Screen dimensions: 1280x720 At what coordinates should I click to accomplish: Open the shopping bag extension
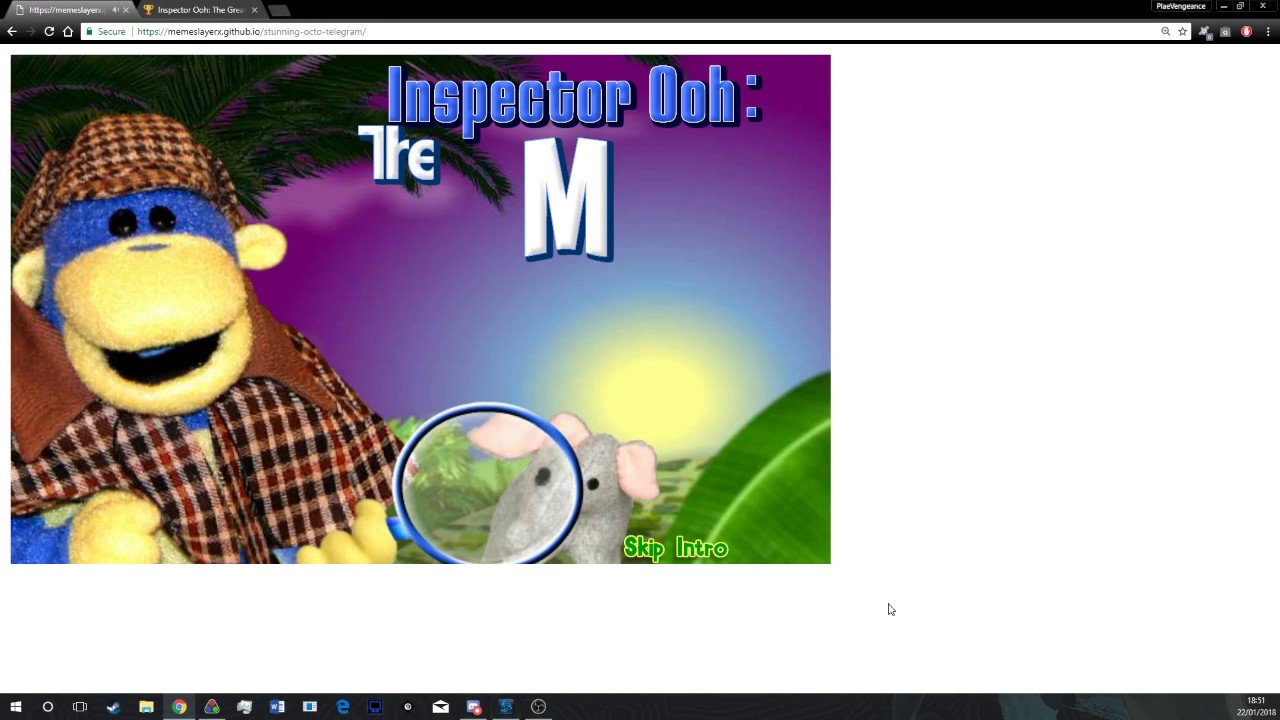pyautogui.click(x=1226, y=32)
